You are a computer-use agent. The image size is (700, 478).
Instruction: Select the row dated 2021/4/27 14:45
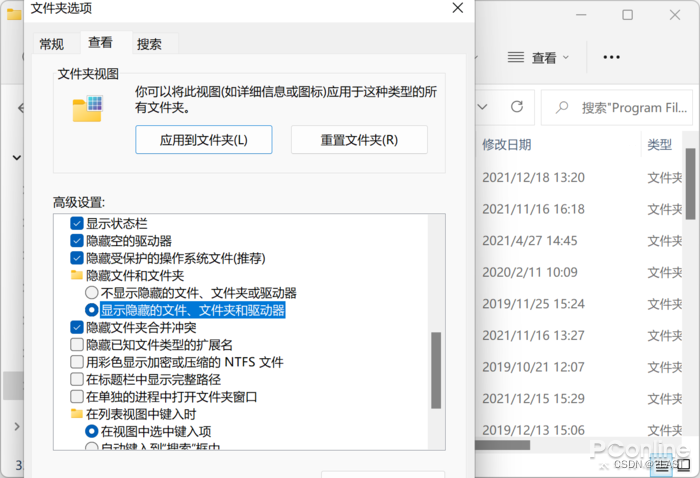click(x=580, y=241)
